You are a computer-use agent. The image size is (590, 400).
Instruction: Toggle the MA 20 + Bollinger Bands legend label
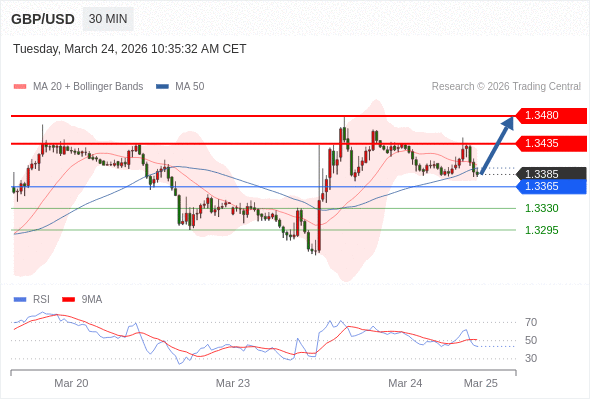[88, 87]
